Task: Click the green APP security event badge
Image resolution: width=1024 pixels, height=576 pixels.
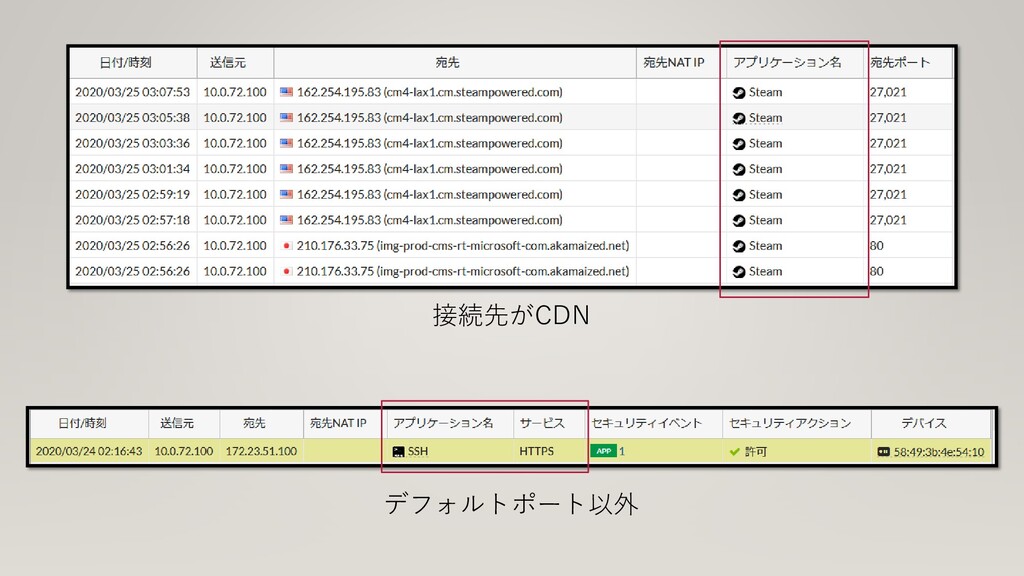Action: 603,451
